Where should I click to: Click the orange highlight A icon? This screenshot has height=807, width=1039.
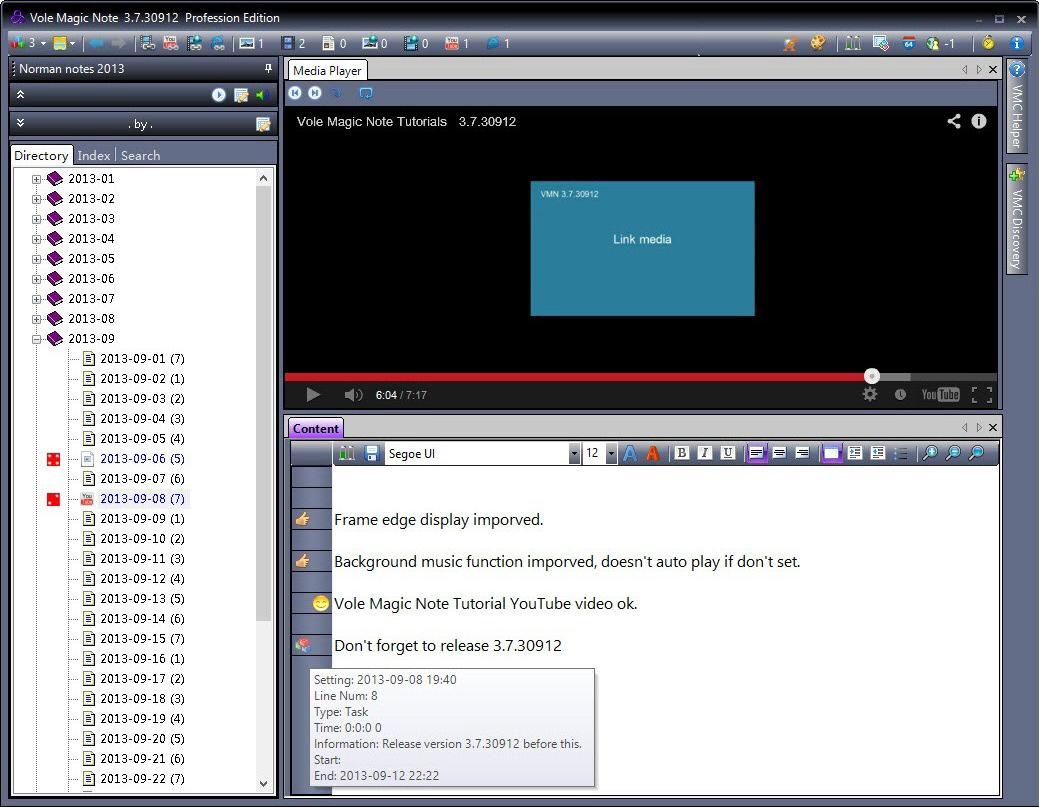pos(653,453)
